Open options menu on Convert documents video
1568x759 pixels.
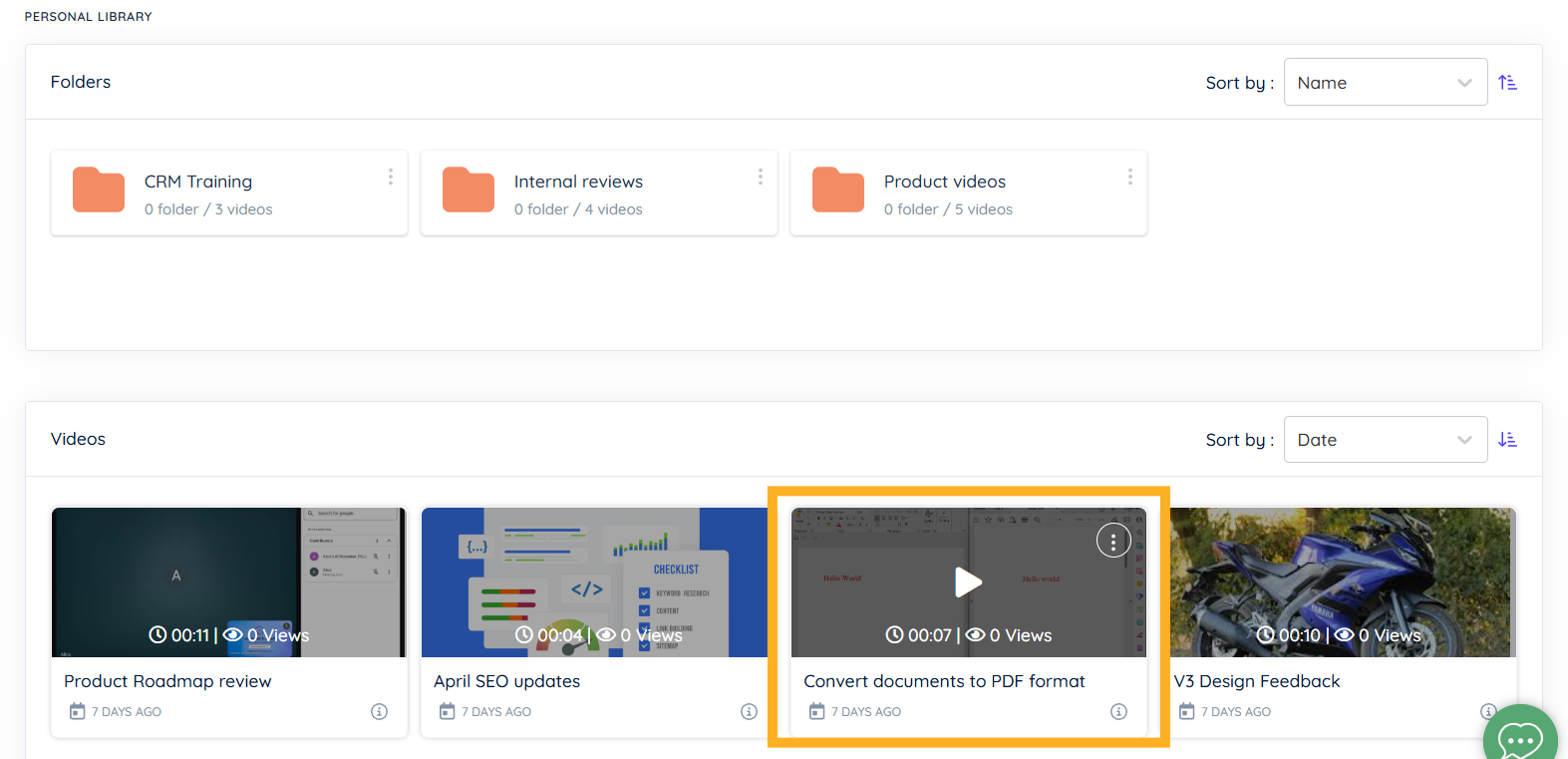click(x=1112, y=541)
